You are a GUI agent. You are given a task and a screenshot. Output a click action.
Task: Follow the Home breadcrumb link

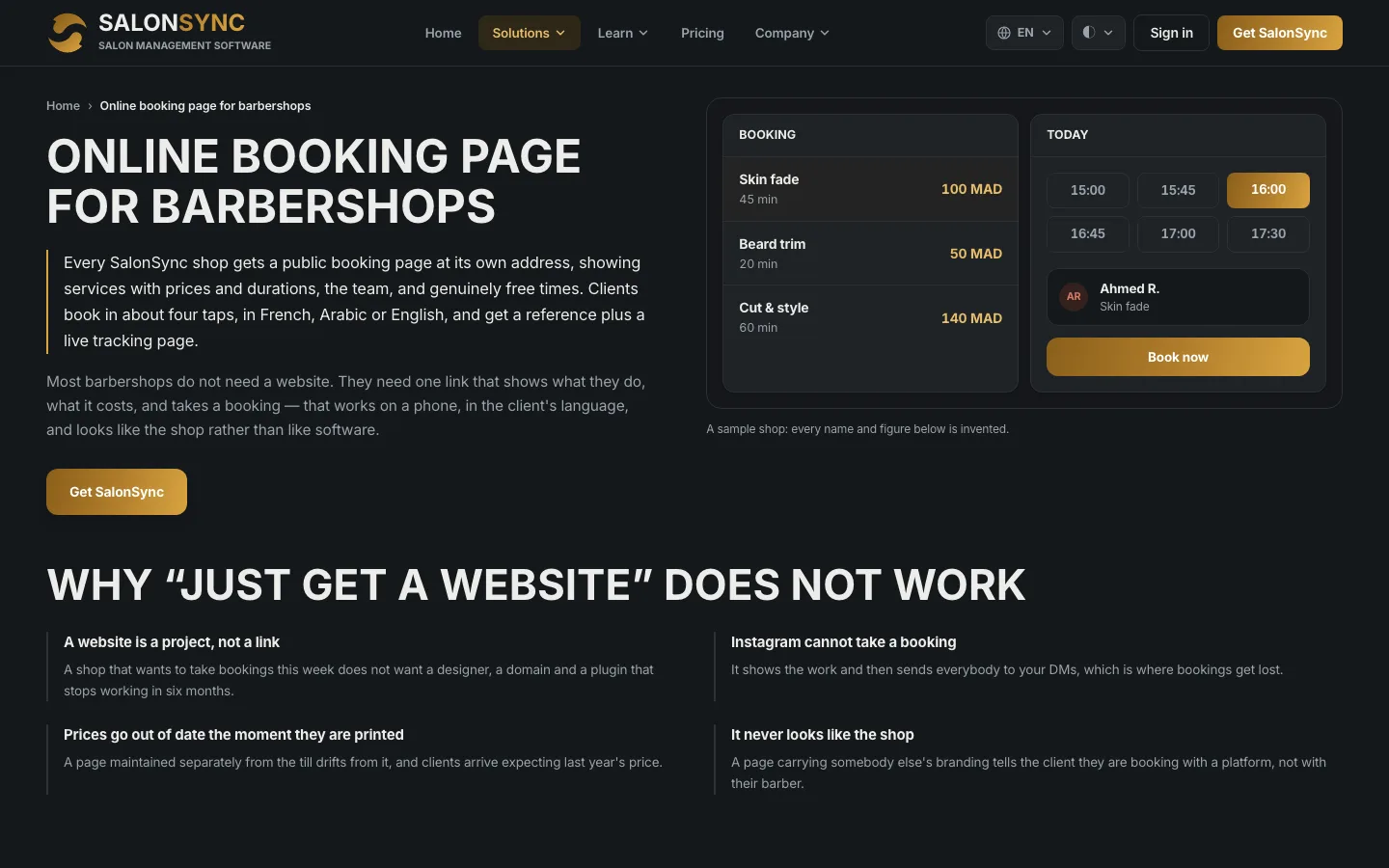coord(63,106)
